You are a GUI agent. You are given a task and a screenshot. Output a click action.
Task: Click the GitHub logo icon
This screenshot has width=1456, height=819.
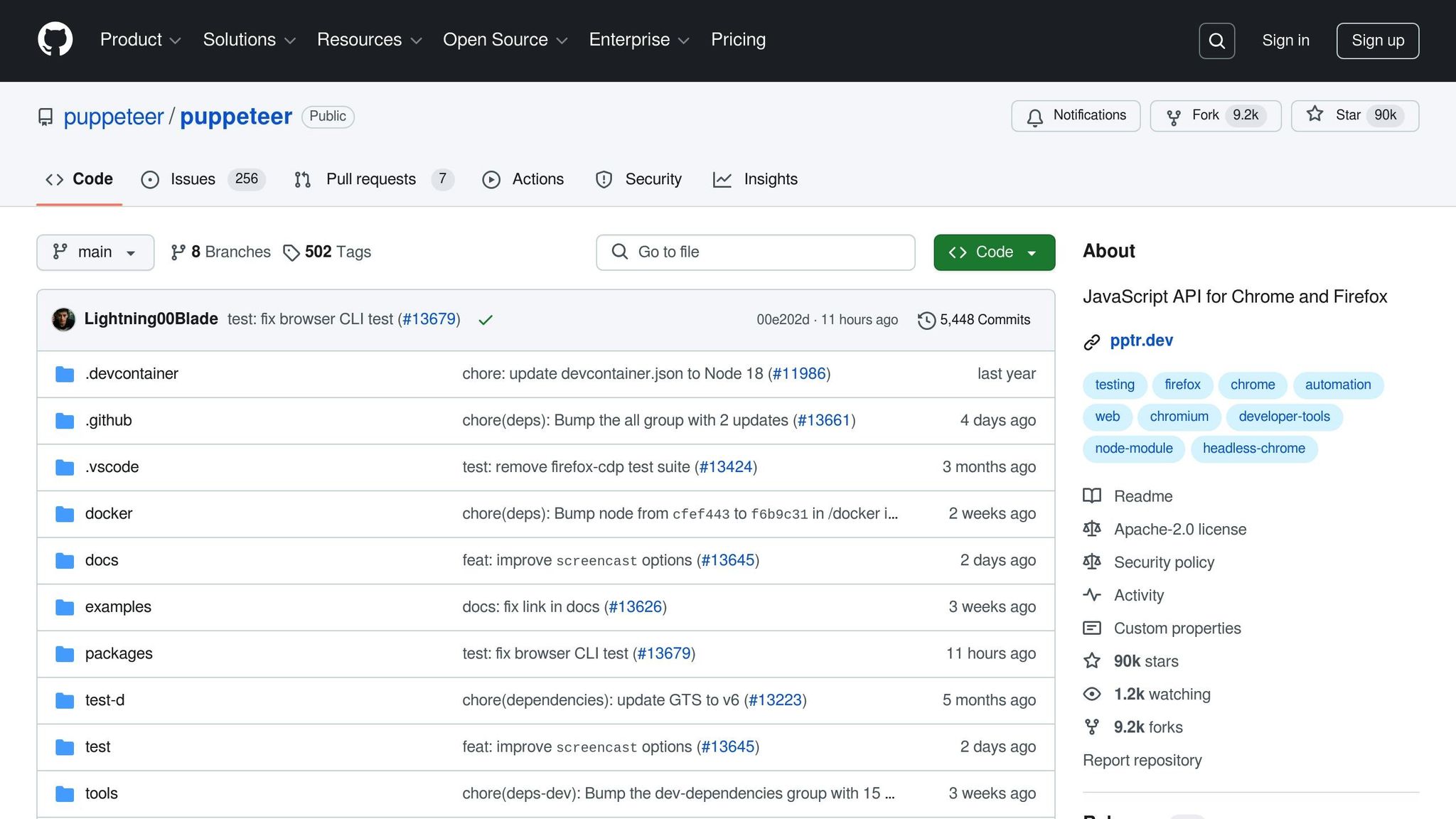pos(55,40)
